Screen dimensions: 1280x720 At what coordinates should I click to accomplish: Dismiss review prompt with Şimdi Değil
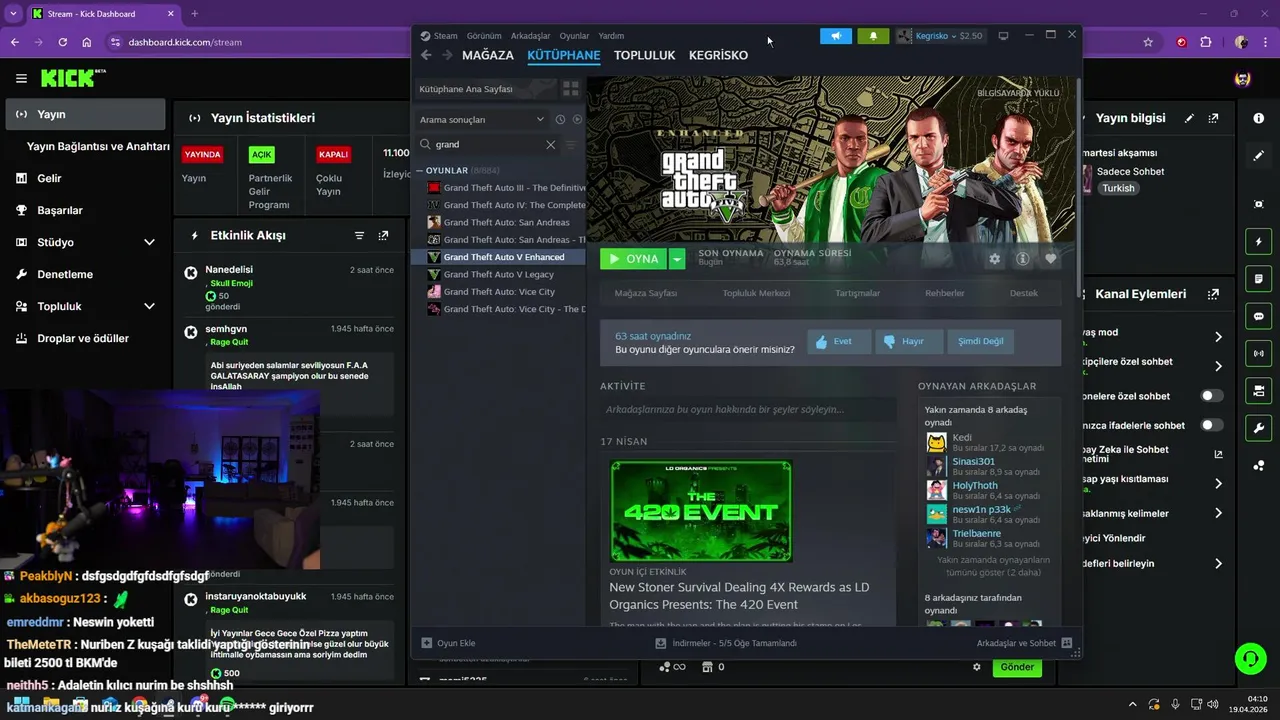(x=980, y=341)
